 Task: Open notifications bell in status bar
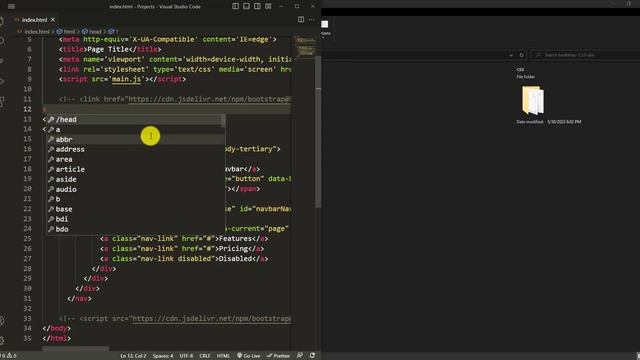click(x=312, y=356)
